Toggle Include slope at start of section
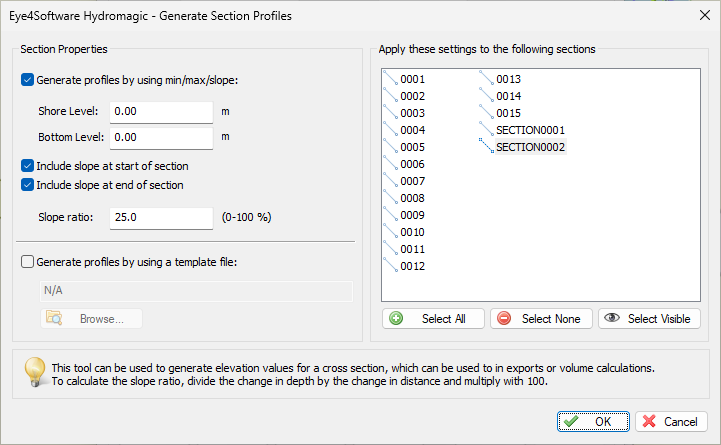Viewport: 721px width, 445px height. [27, 166]
